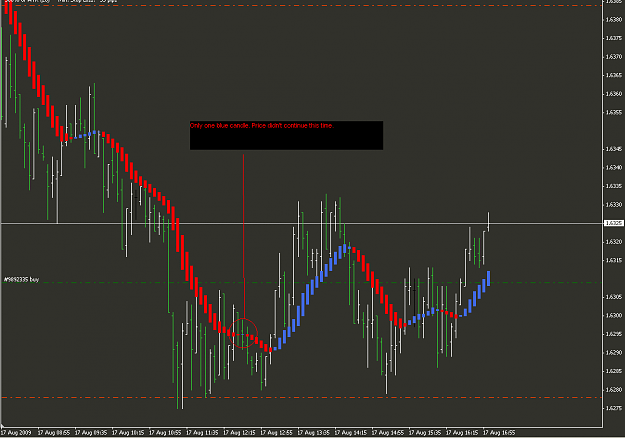Image resolution: width=625 pixels, height=438 pixels.
Task: Click the '17 Aug 10:55' time axis label
Action: tap(165, 433)
